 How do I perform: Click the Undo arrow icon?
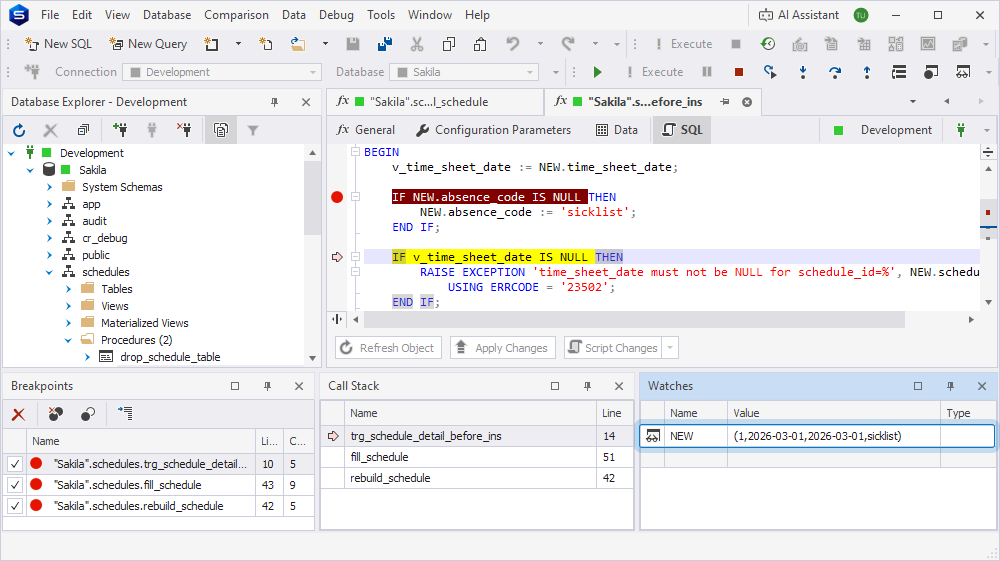[513, 44]
